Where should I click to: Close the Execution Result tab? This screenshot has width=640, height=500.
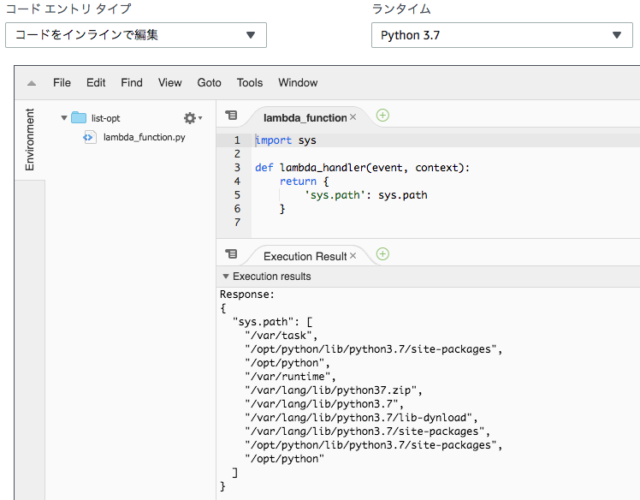[x=353, y=256]
